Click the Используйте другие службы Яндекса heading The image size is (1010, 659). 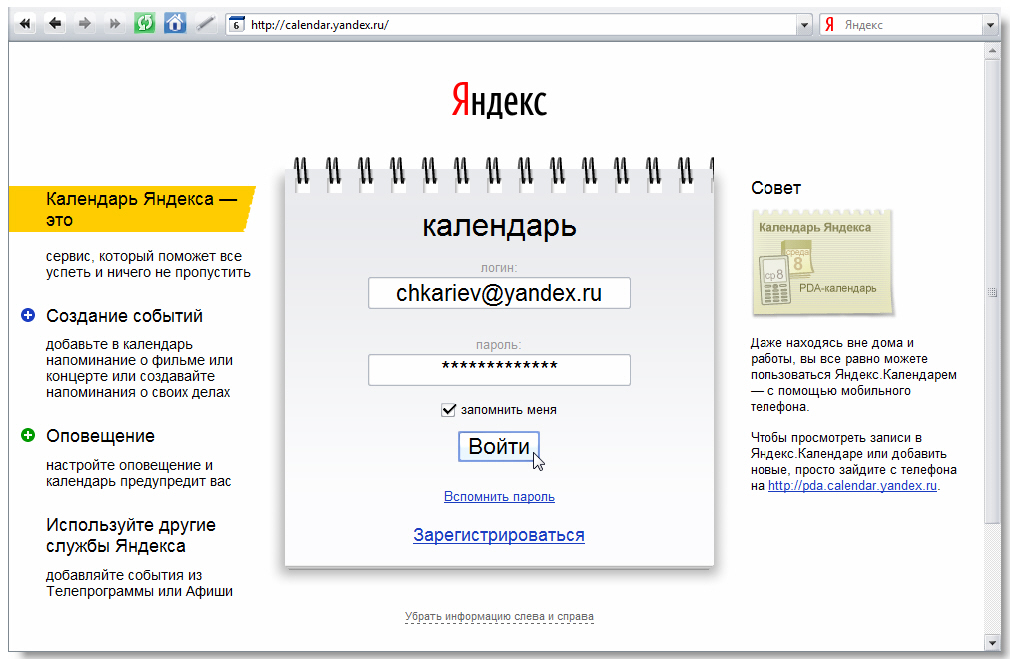click(131, 535)
